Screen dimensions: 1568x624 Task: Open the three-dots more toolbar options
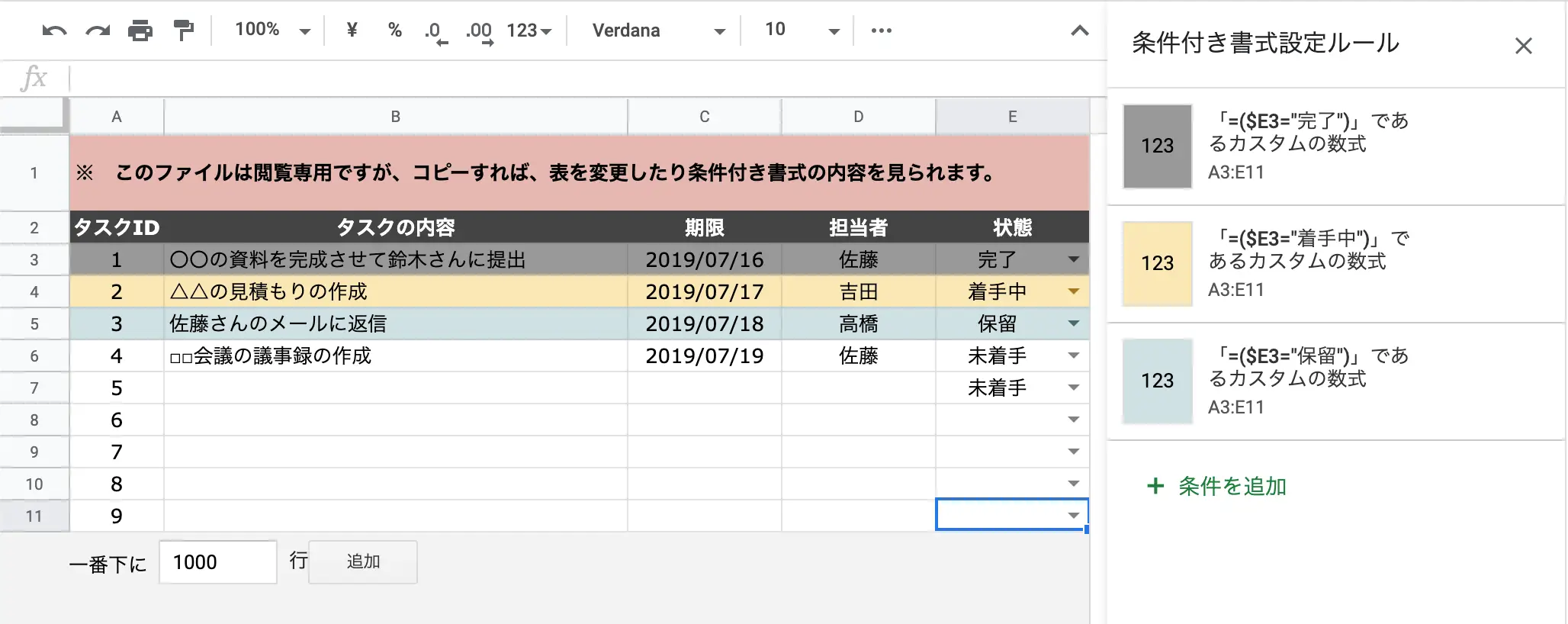[882, 31]
